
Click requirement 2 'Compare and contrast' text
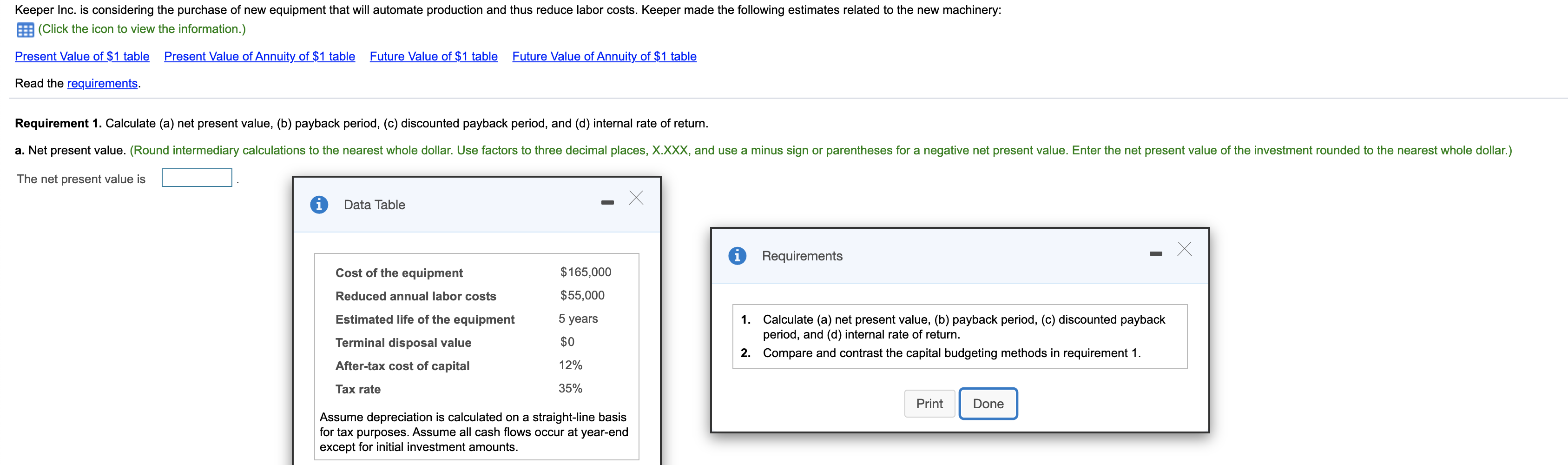point(952,353)
